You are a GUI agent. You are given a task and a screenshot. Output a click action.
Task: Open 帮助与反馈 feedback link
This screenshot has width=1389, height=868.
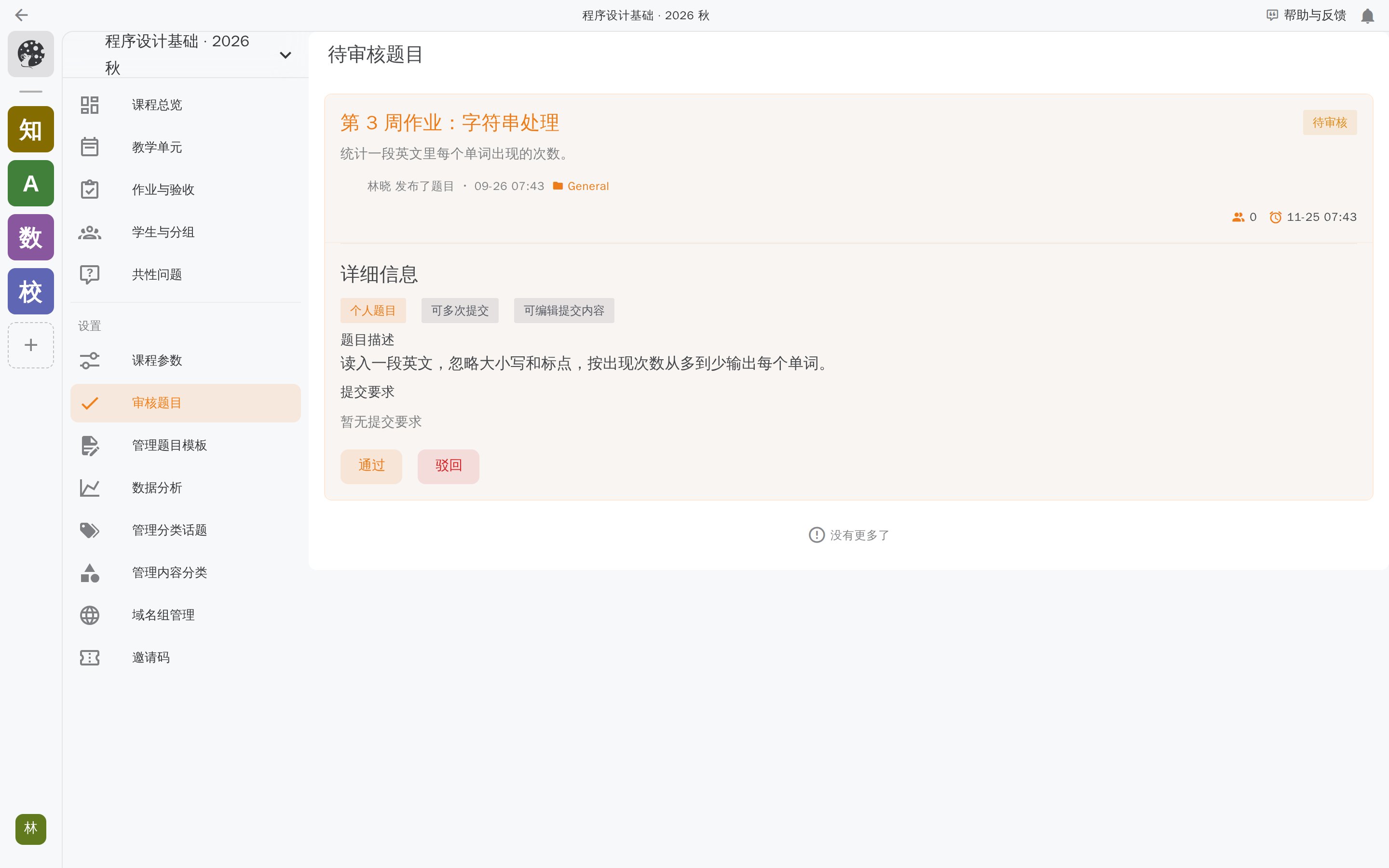click(x=1307, y=15)
